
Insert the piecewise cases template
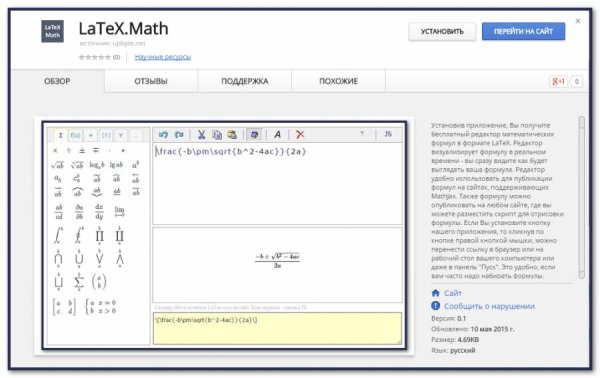(x=101, y=307)
